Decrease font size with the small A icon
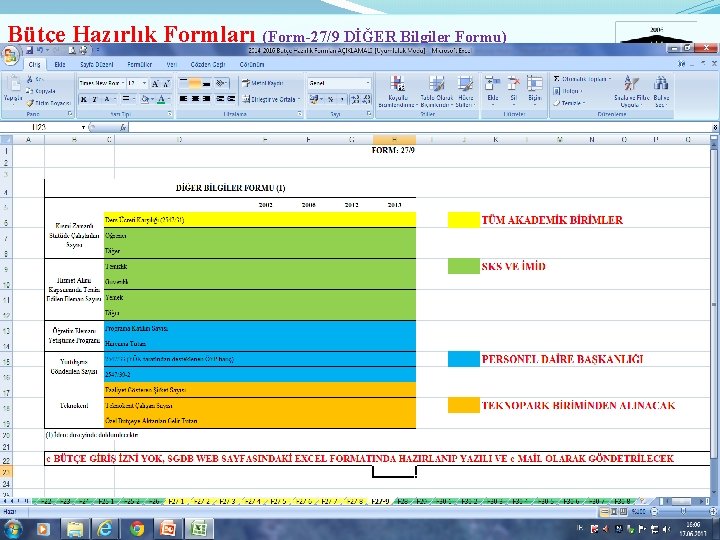This screenshot has width=720, height=540. tap(166, 84)
